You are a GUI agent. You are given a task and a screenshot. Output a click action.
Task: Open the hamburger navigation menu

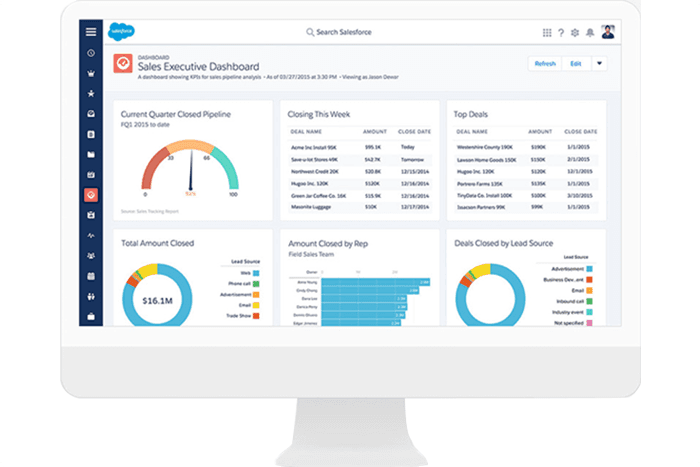coord(91,32)
